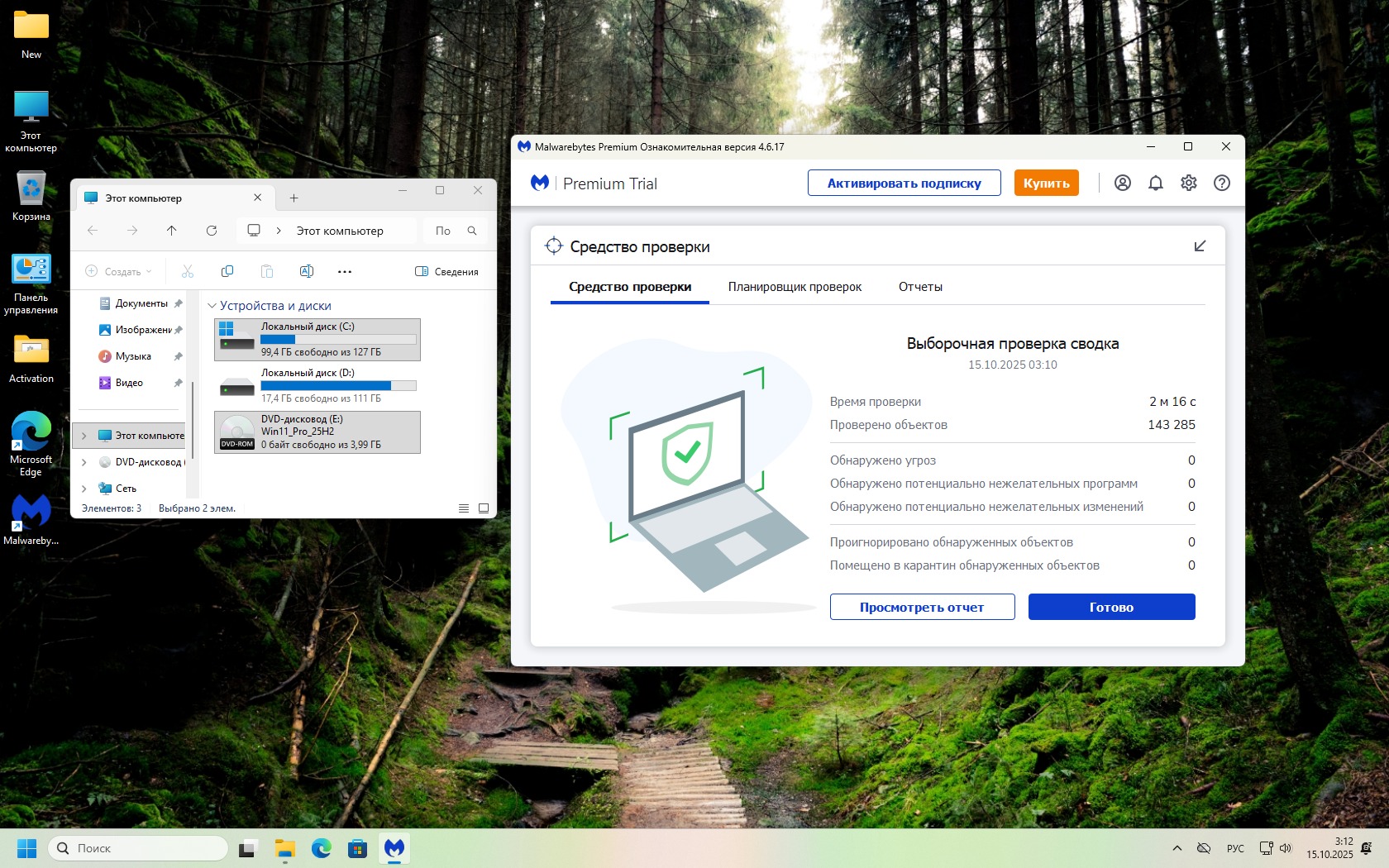This screenshot has height=868, width=1389.
Task: Open Task View from the taskbar
Action: tap(247, 848)
